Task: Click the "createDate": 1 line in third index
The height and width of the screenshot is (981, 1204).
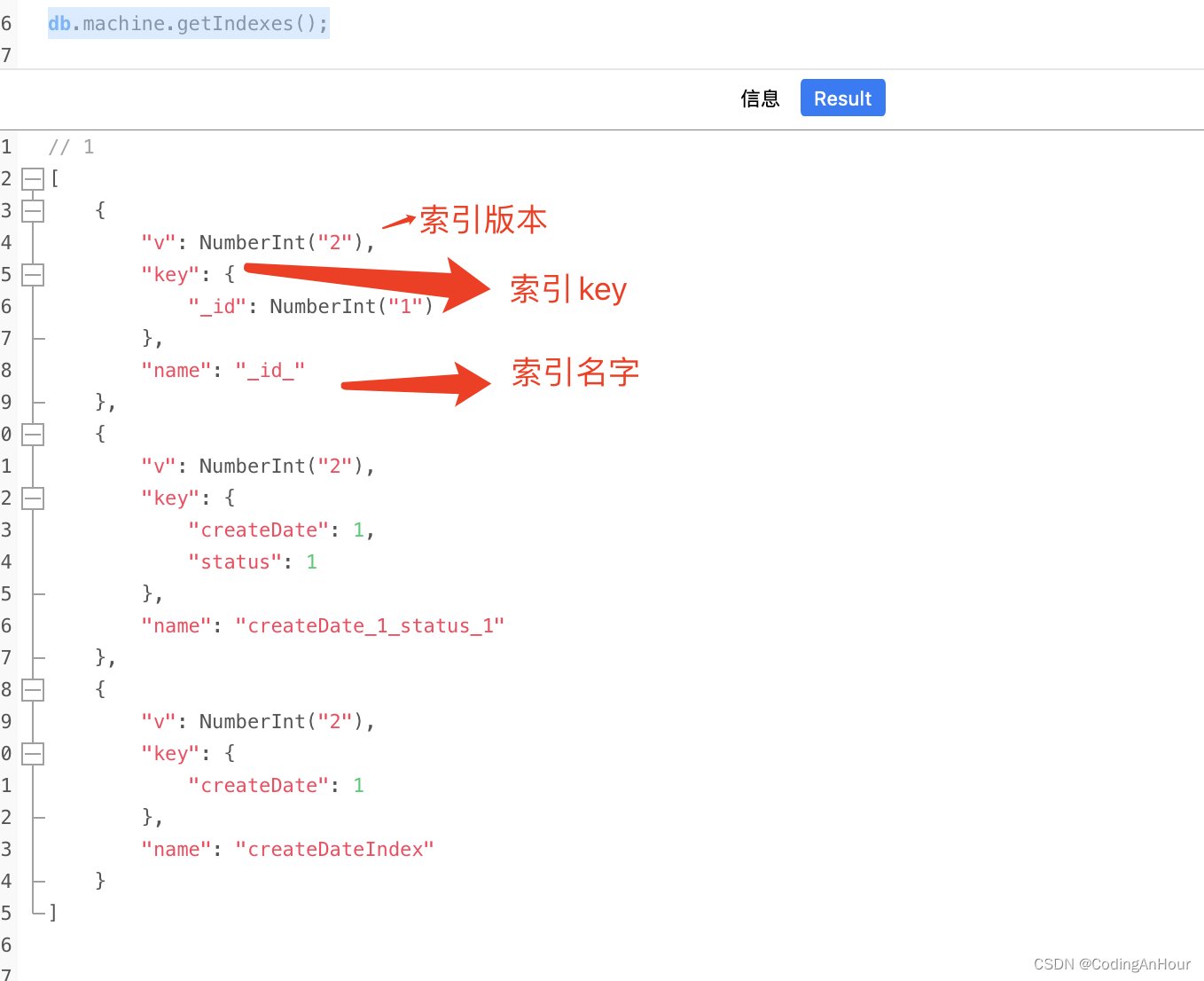Action: coord(276,786)
